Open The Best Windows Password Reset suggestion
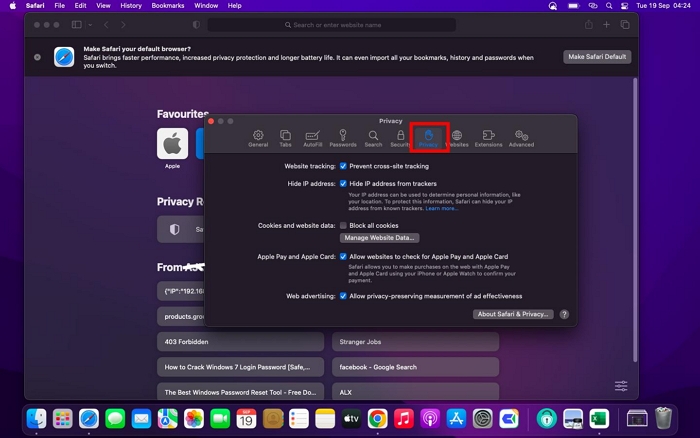 tap(241, 392)
